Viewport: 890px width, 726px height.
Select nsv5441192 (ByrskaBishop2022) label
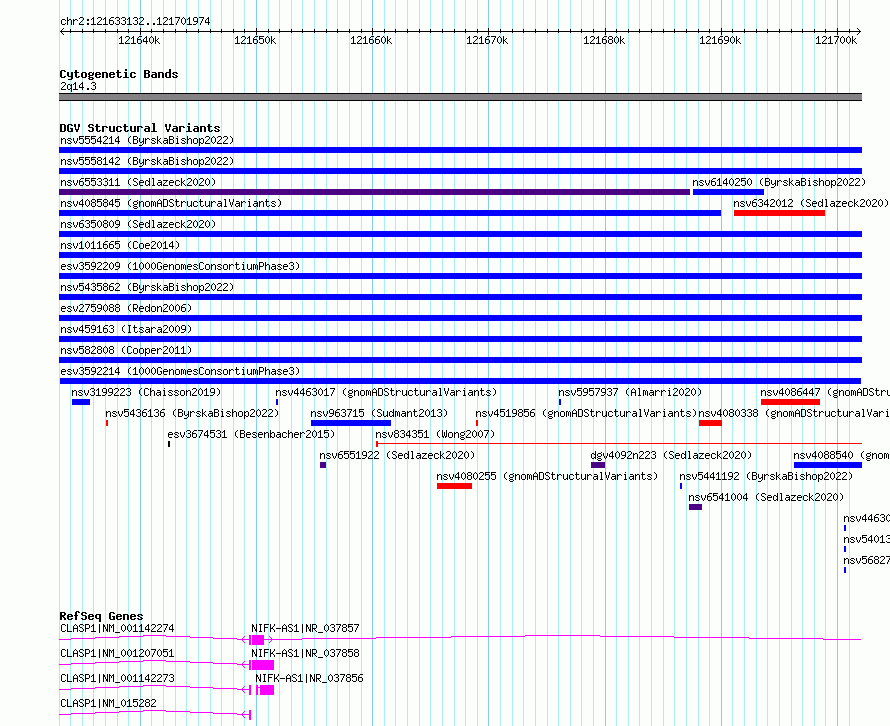766,476
